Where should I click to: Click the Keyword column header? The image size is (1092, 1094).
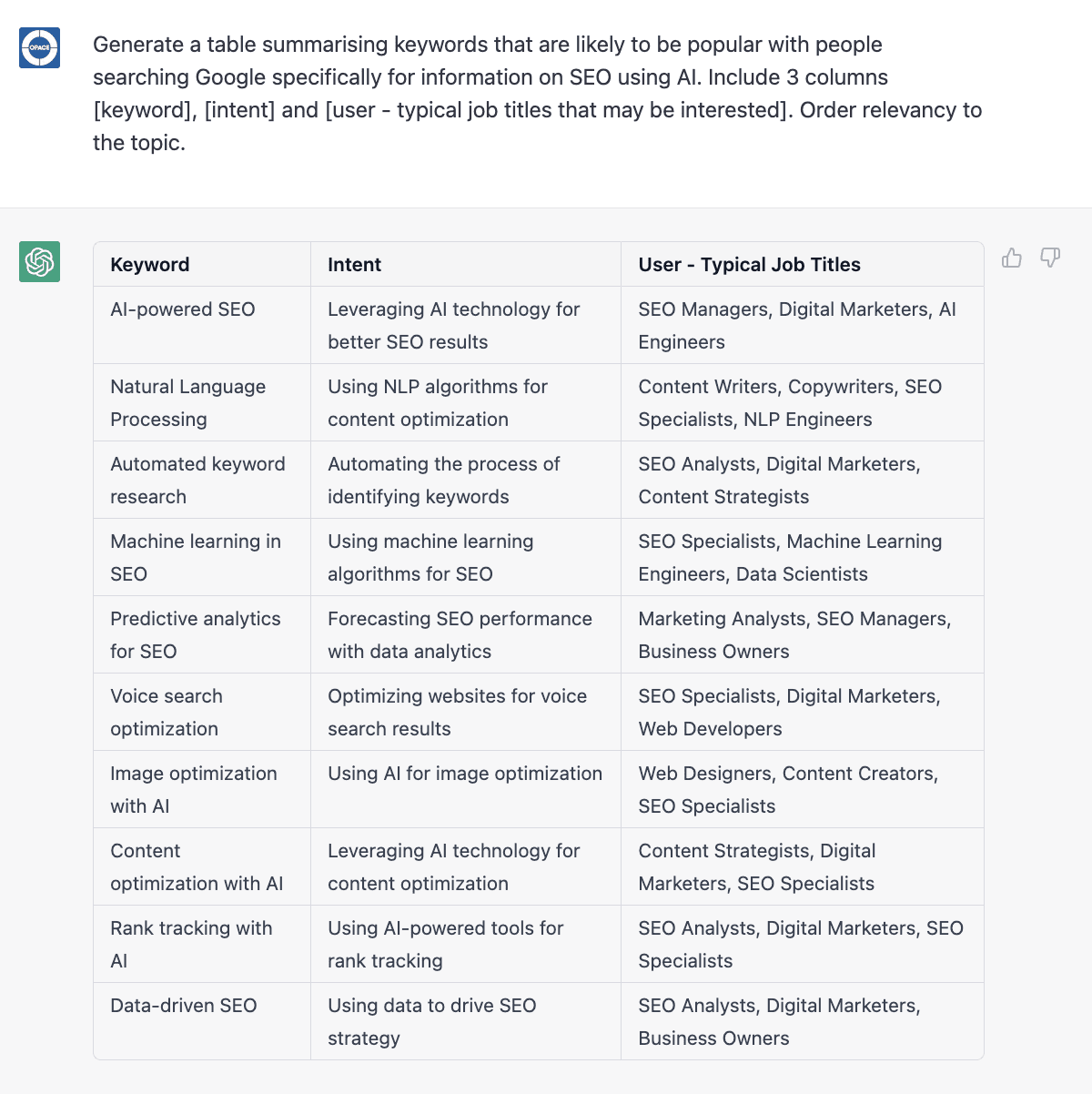[x=150, y=265]
